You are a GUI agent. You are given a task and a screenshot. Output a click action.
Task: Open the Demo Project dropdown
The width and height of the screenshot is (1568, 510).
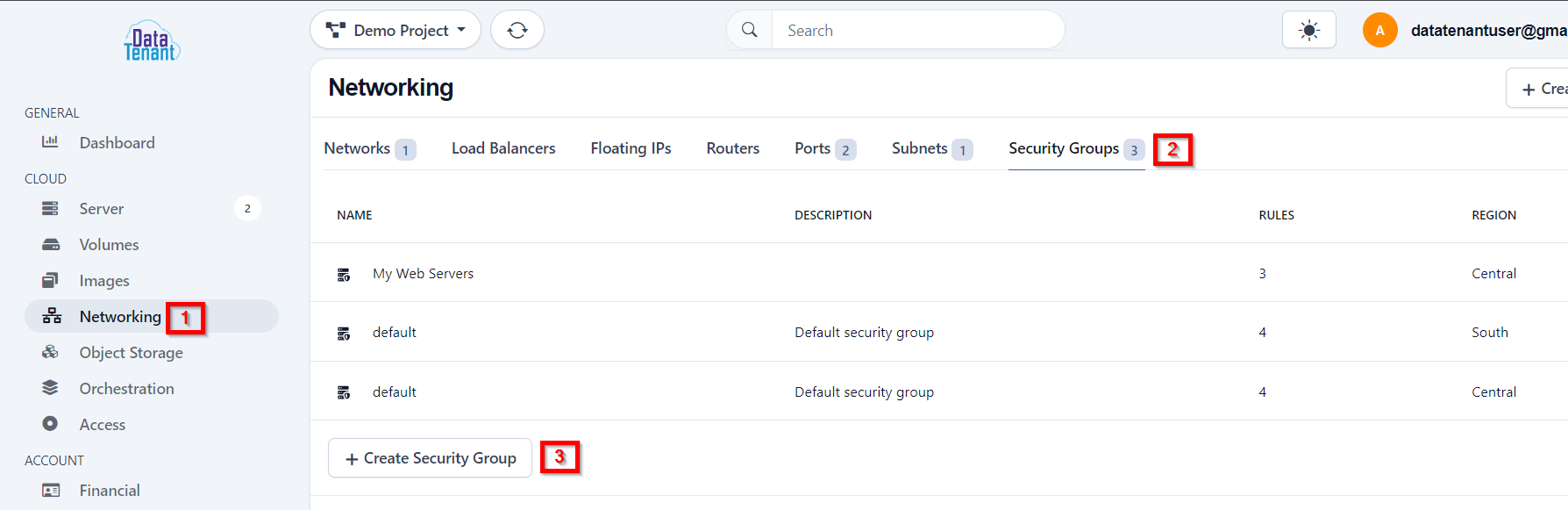point(396,30)
